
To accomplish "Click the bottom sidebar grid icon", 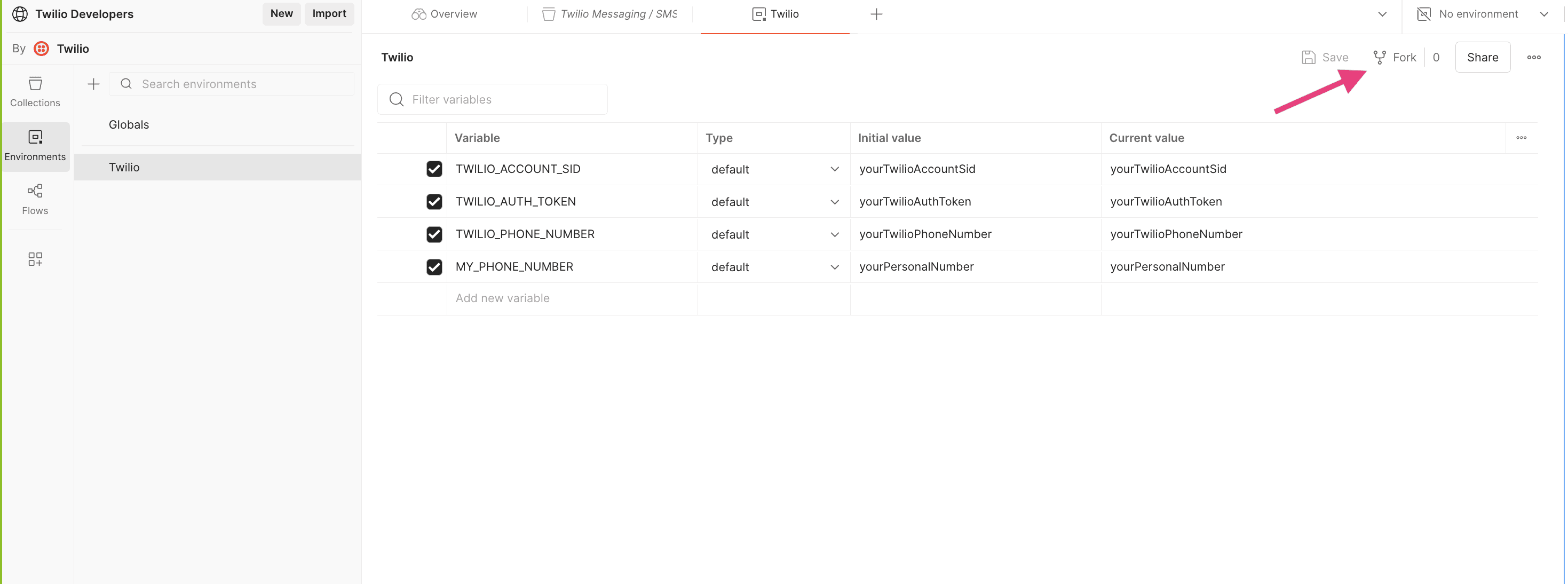I will point(35,259).
